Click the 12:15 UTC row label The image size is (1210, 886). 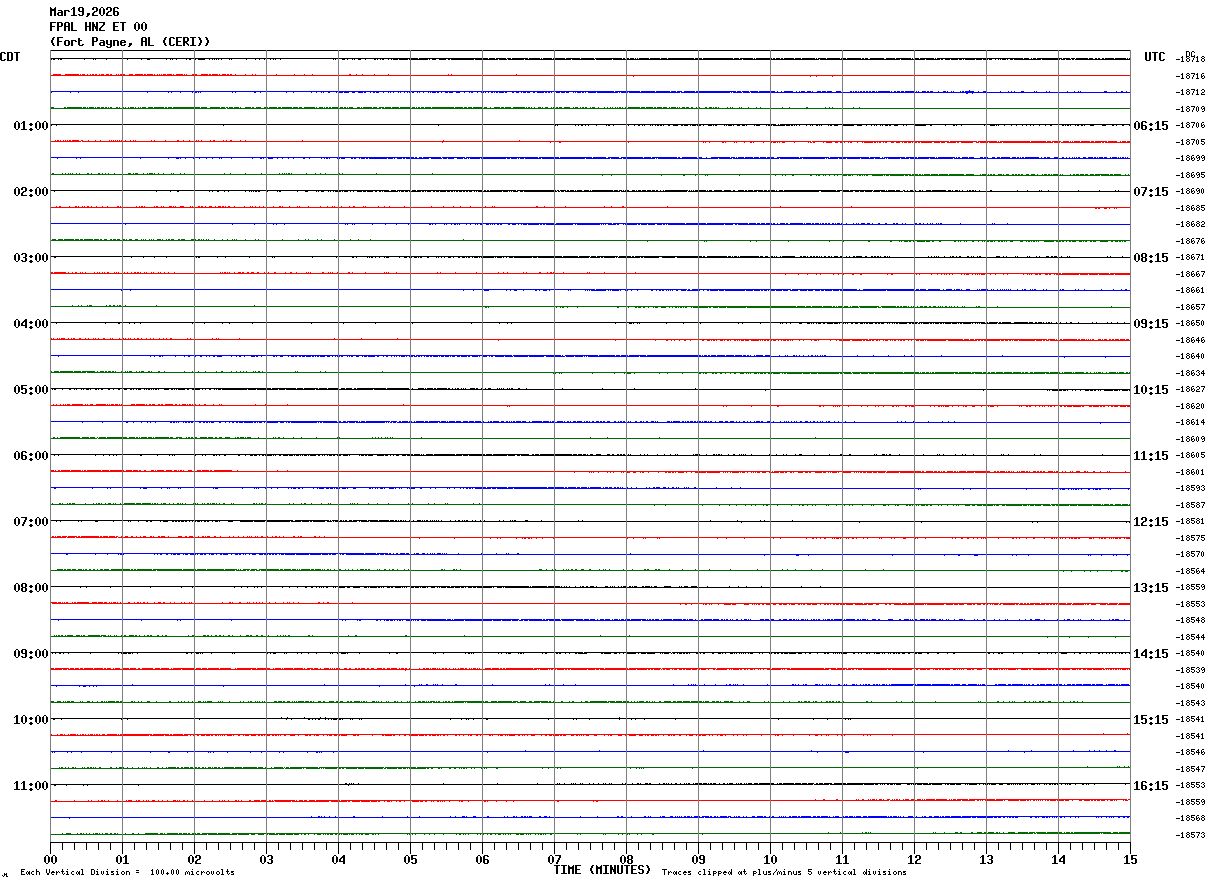click(x=1151, y=522)
